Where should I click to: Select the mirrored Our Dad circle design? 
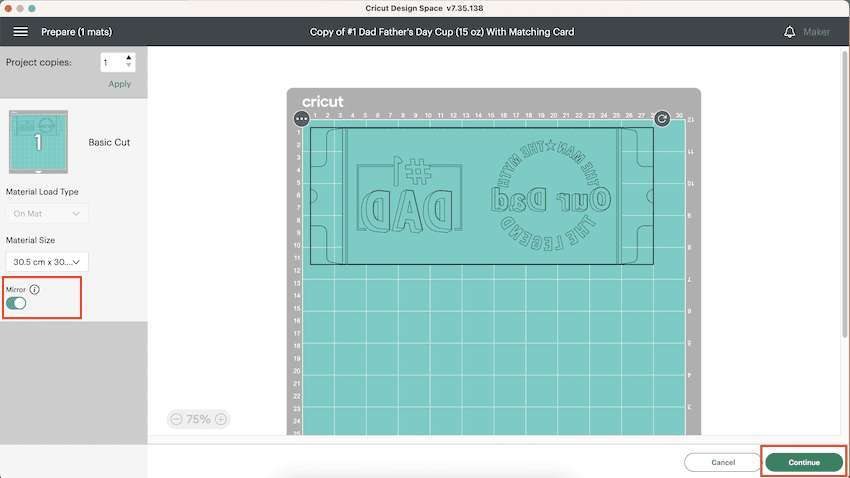click(x=550, y=195)
